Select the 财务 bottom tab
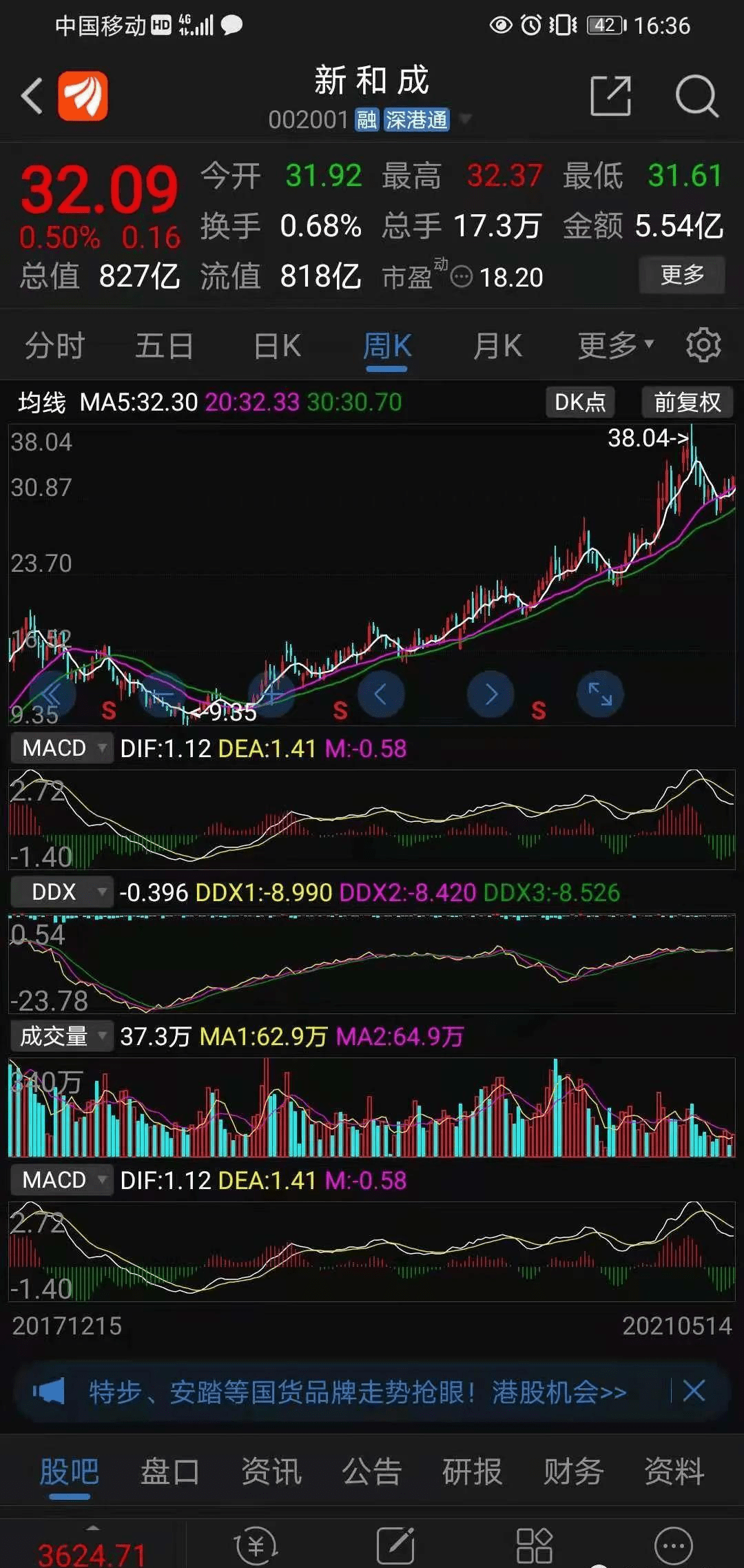This screenshot has height=1568, width=744. tap(573, 1472)
